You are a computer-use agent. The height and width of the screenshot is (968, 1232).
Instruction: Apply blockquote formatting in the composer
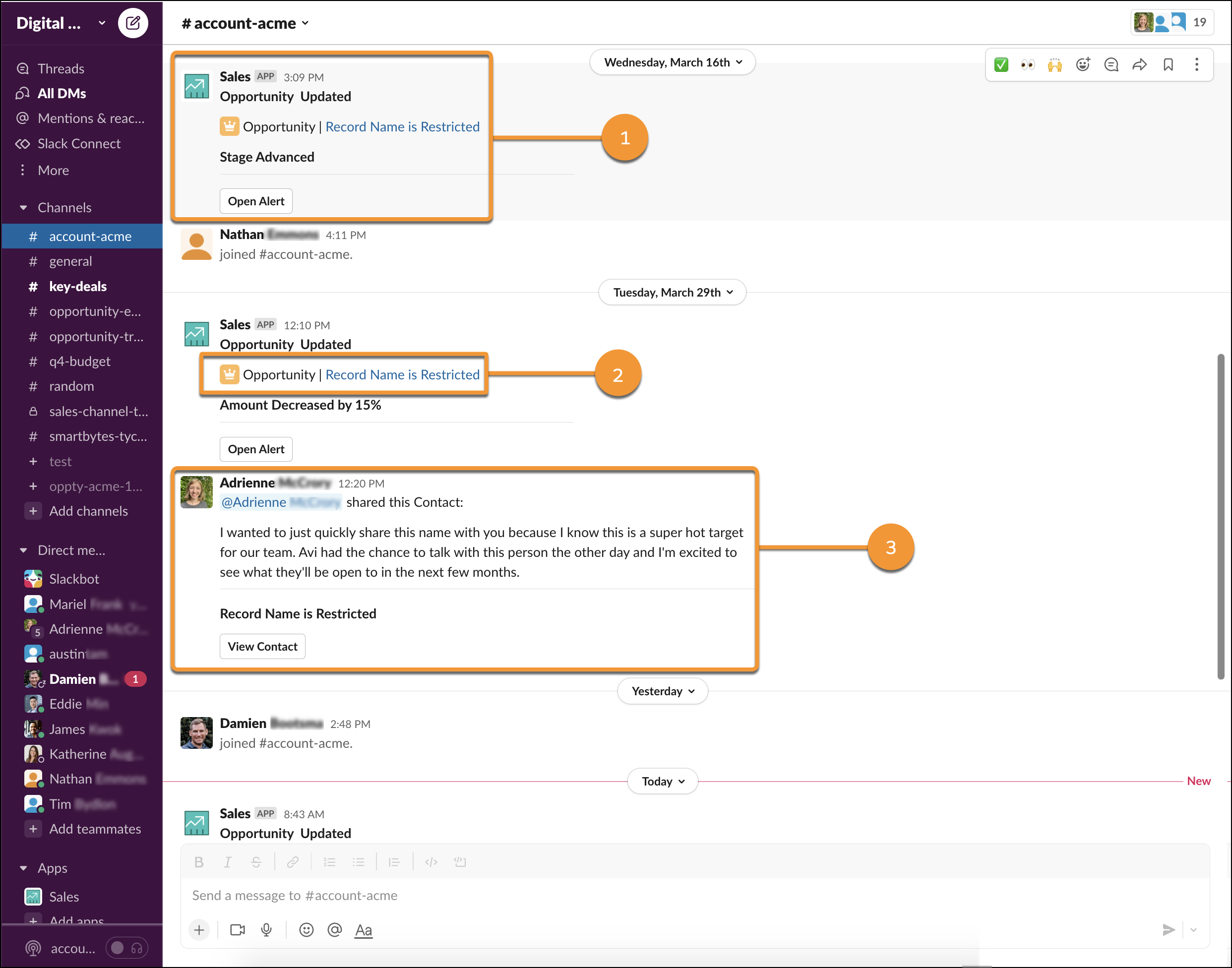point(394,862)
